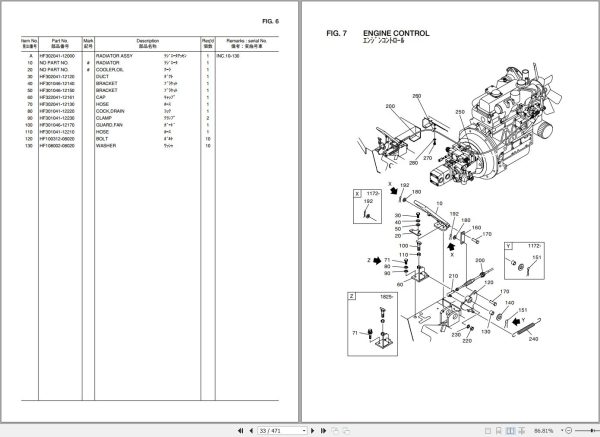Click the ENGINE CONTROL title
The image size is (600, 437).
click(x=396, y=33)
